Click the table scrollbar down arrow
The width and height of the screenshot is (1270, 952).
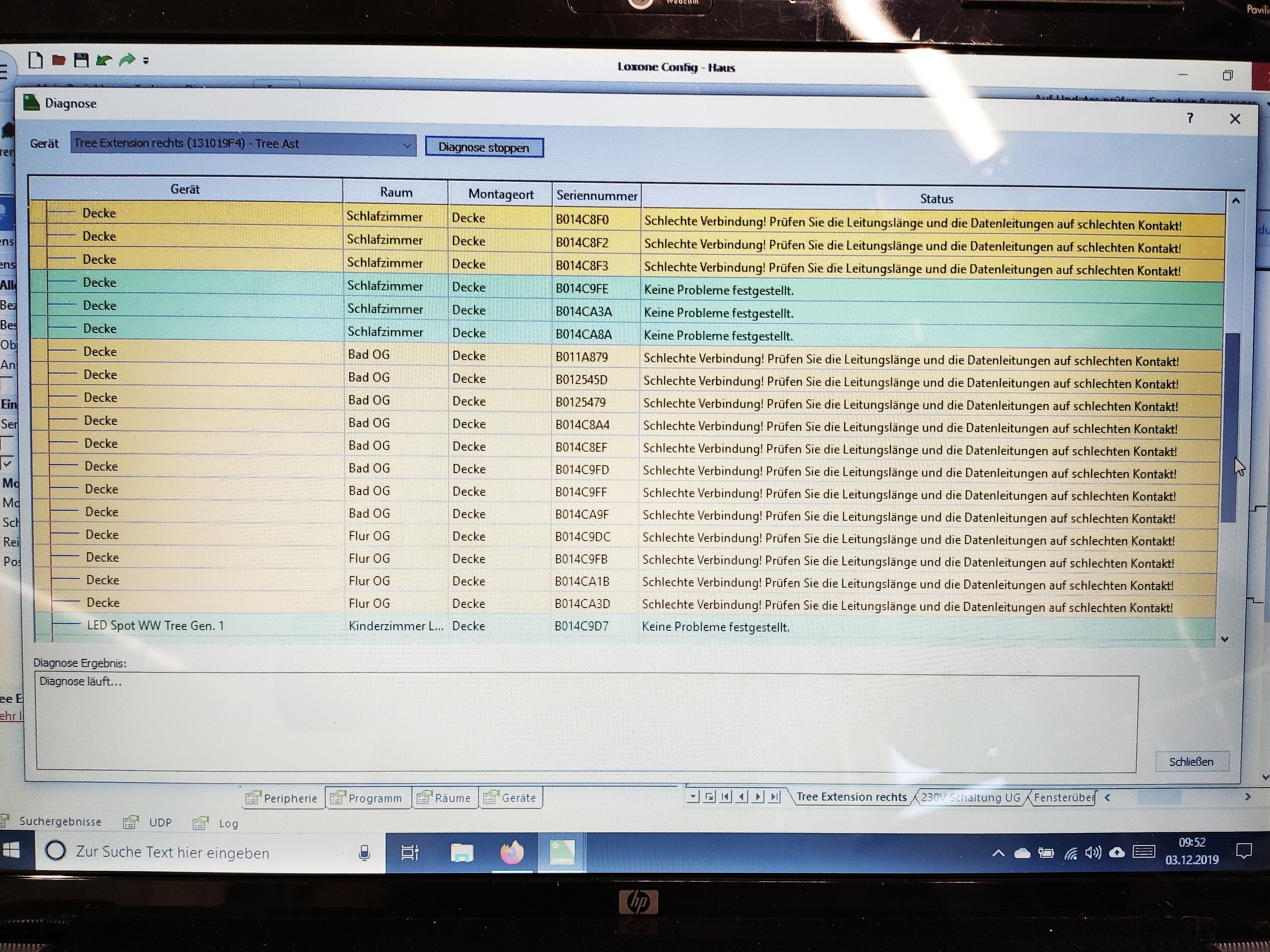click(x=1224, y=639)
